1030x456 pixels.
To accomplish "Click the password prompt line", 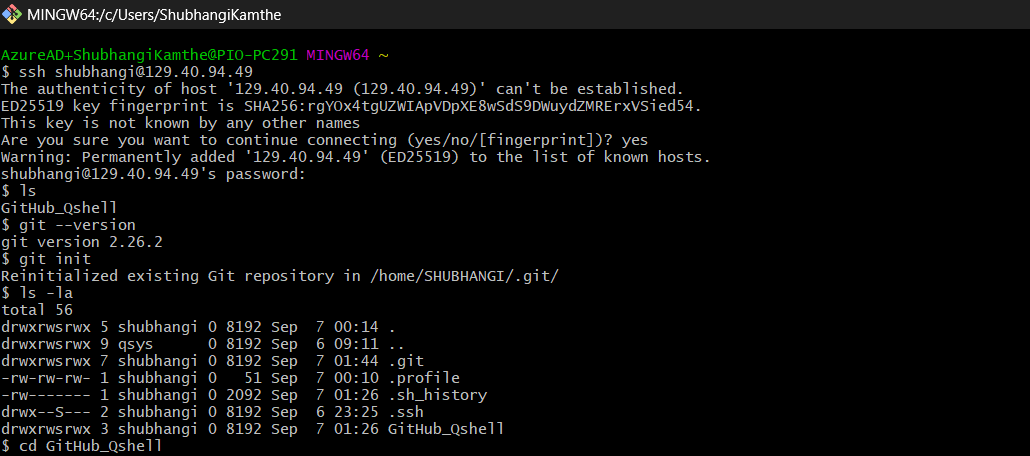I will pyautogui.click(x=152, y=174).
